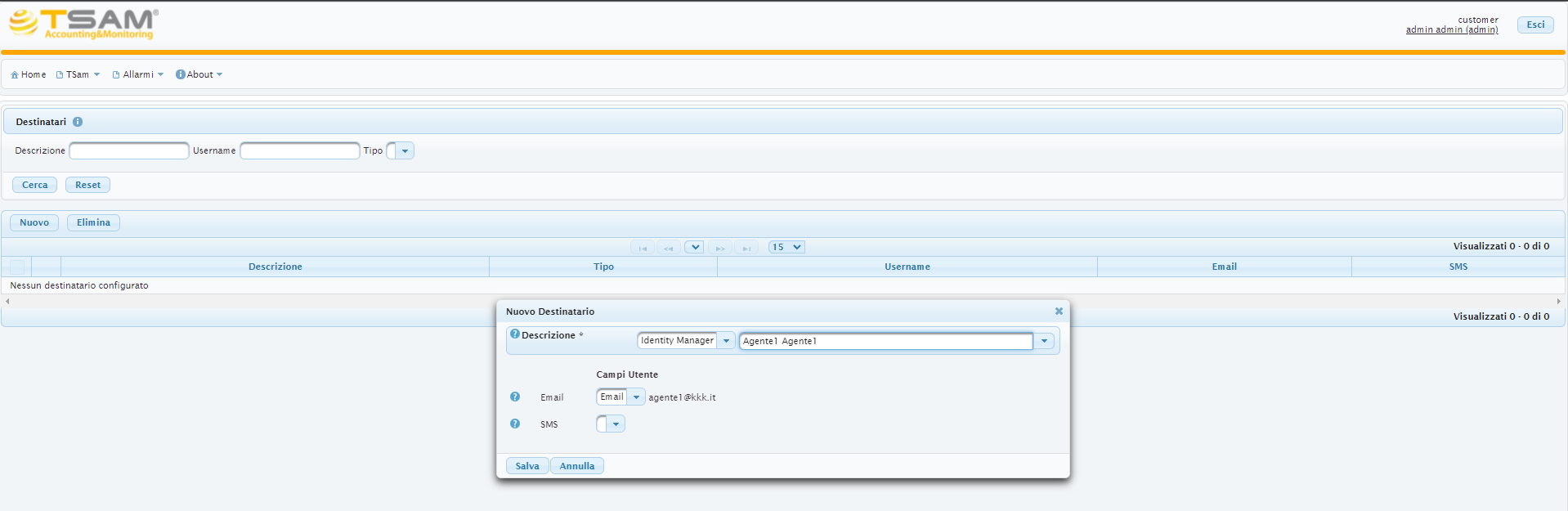Click the Salva button
The width and height of the screenshot is (1568, 511).
tap(527, 466)
